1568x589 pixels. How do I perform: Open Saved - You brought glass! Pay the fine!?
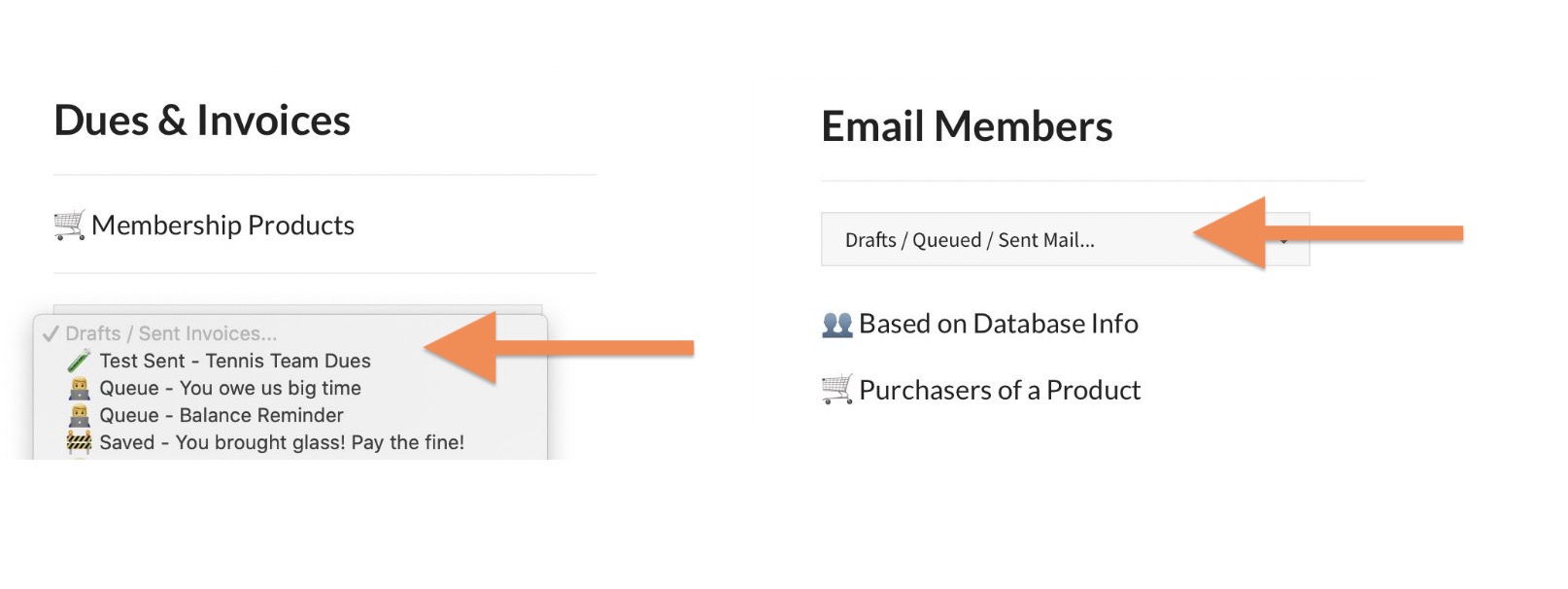tap(282, 442)
